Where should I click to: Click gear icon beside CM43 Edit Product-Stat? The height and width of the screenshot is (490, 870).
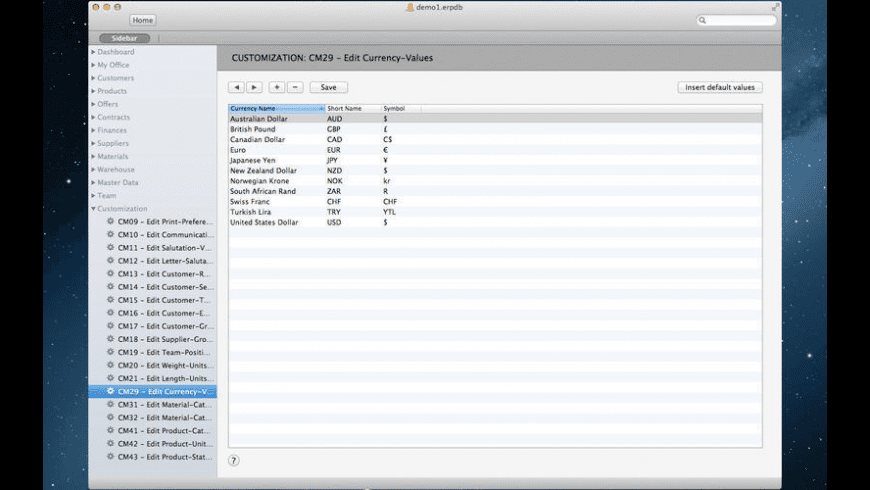pos(110,457)
